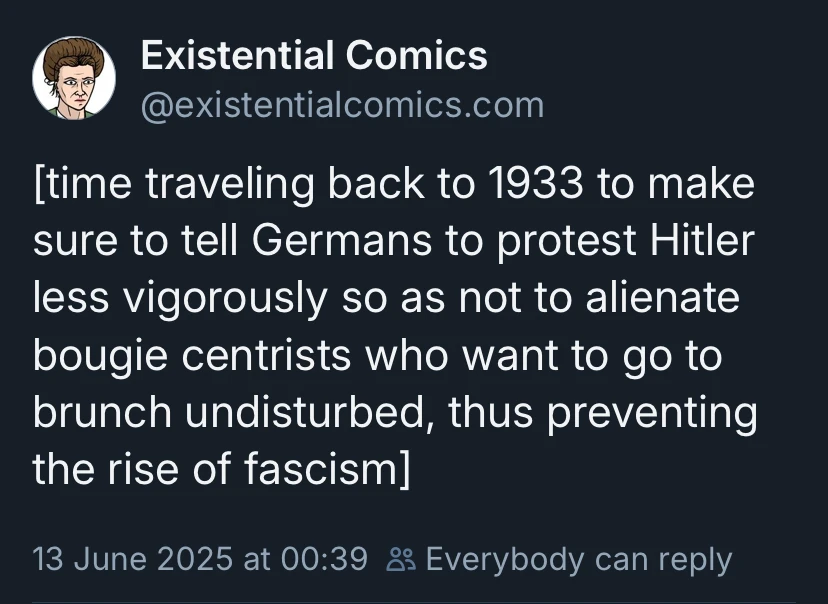Click the Existential Comics profile avatar
Image resolution: width=828 pixels, height=604 pixels.
74,78
